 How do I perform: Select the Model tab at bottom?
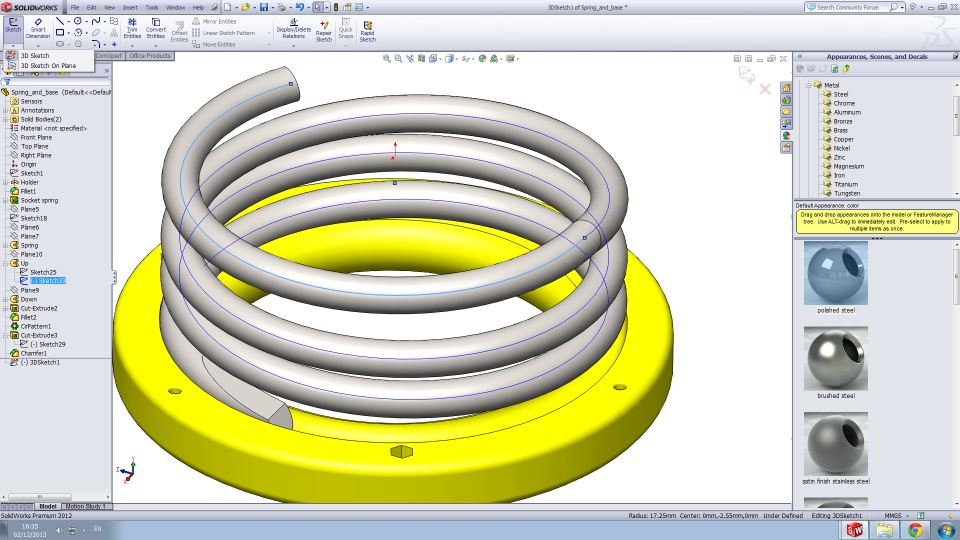47,506
